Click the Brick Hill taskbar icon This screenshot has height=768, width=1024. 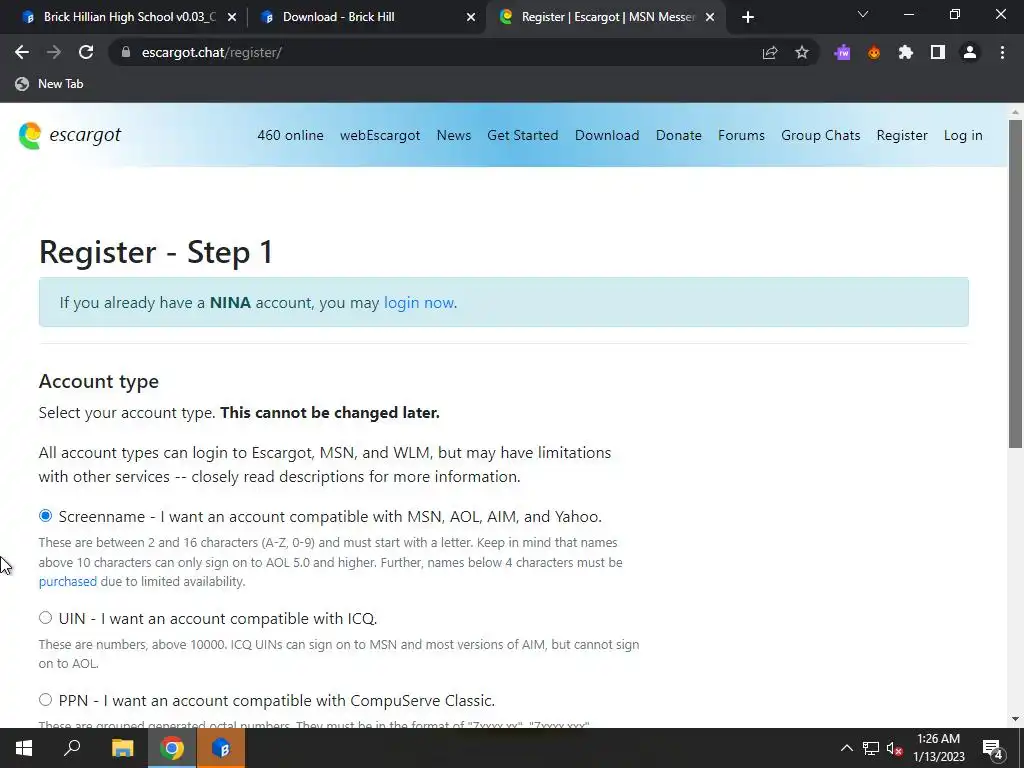221,748
